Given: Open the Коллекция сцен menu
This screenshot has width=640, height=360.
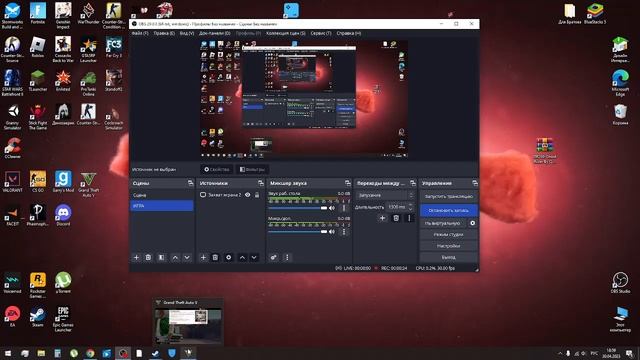Looking at the screenshot, I should (x=286, y=33).
